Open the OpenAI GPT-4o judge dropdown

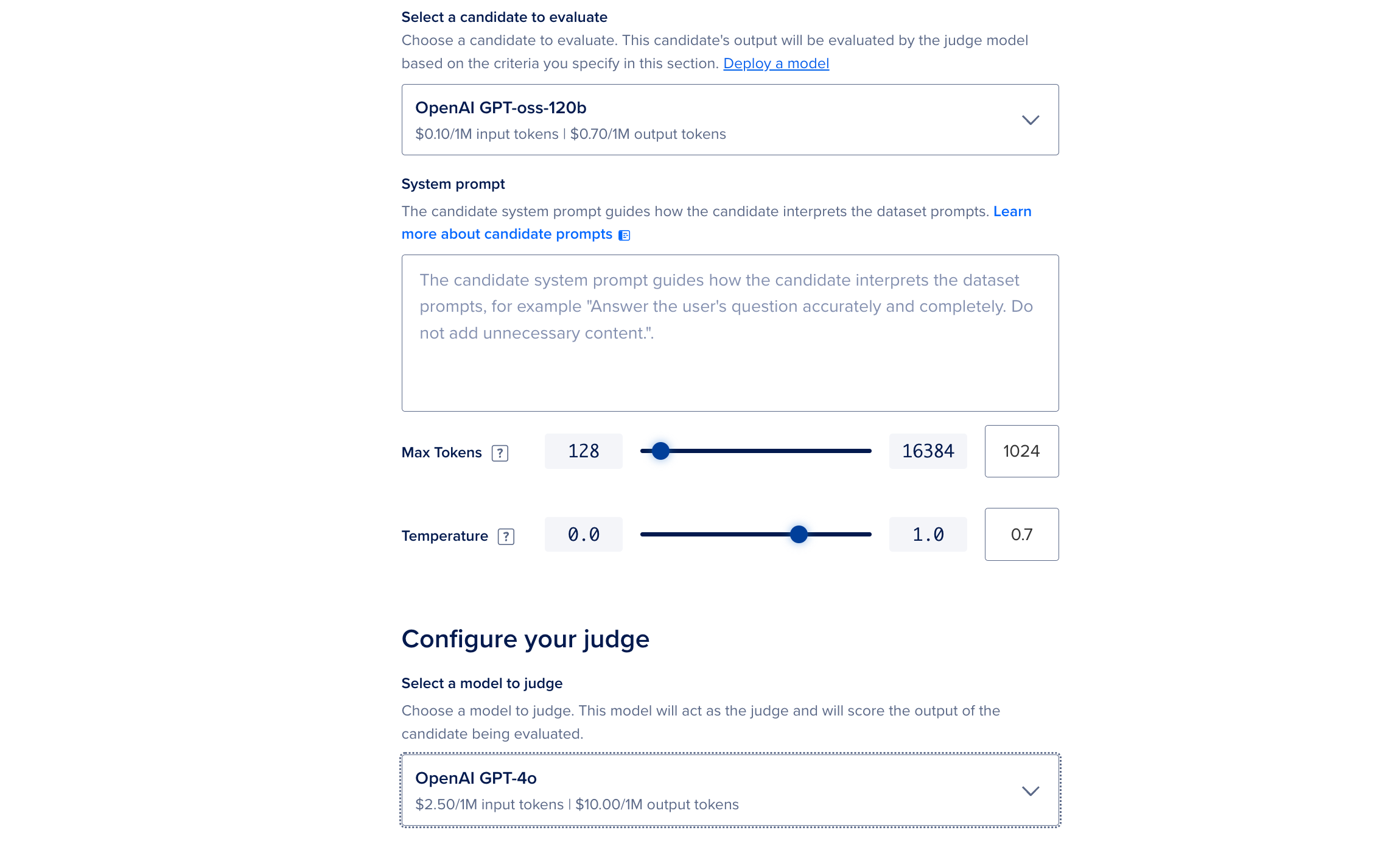(730, 790)
